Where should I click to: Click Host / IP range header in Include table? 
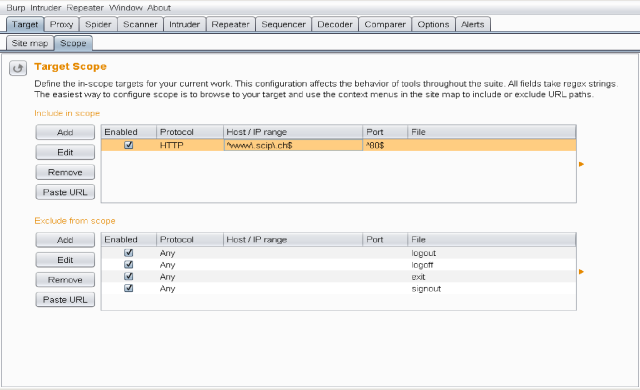[293, 132]
